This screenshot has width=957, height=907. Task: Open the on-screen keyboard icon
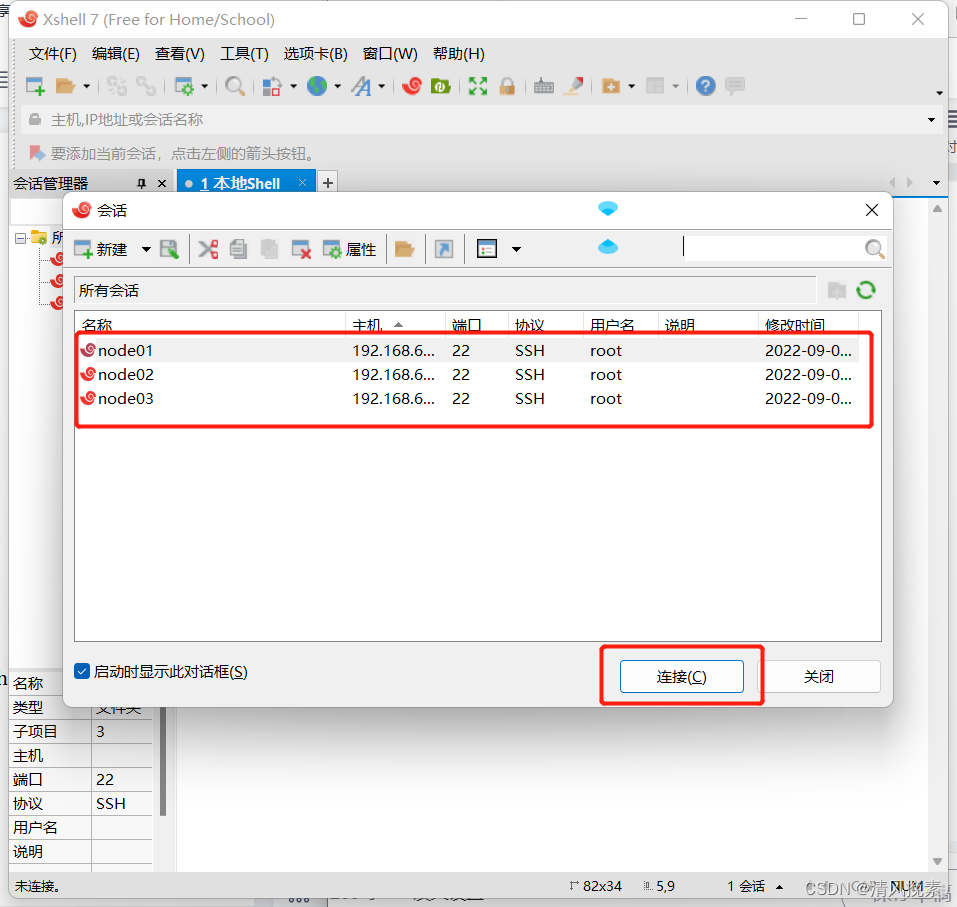(543, 86)
